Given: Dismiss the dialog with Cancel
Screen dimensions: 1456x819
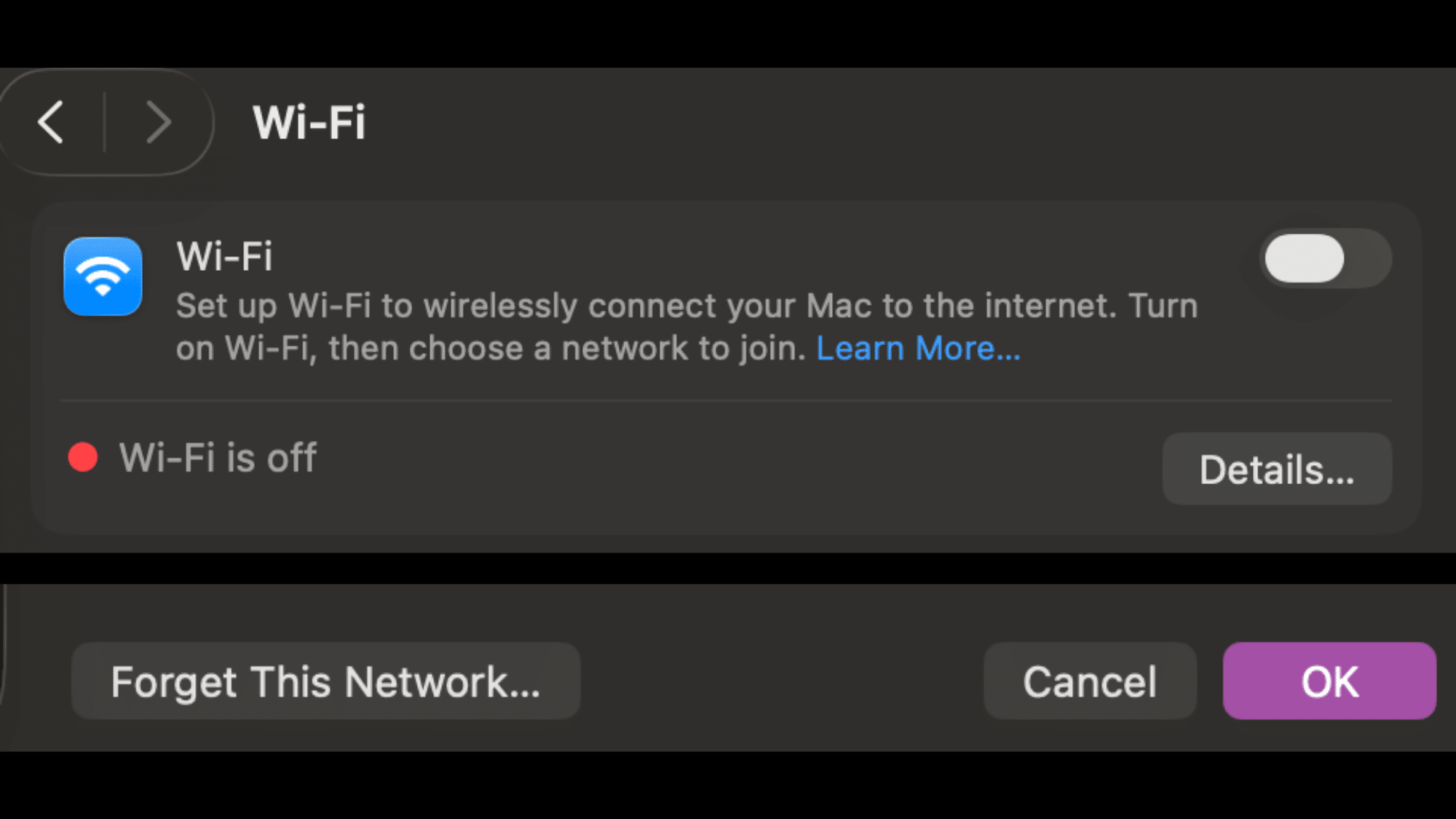Looking at the screenshot, I should pos(1089,681).
